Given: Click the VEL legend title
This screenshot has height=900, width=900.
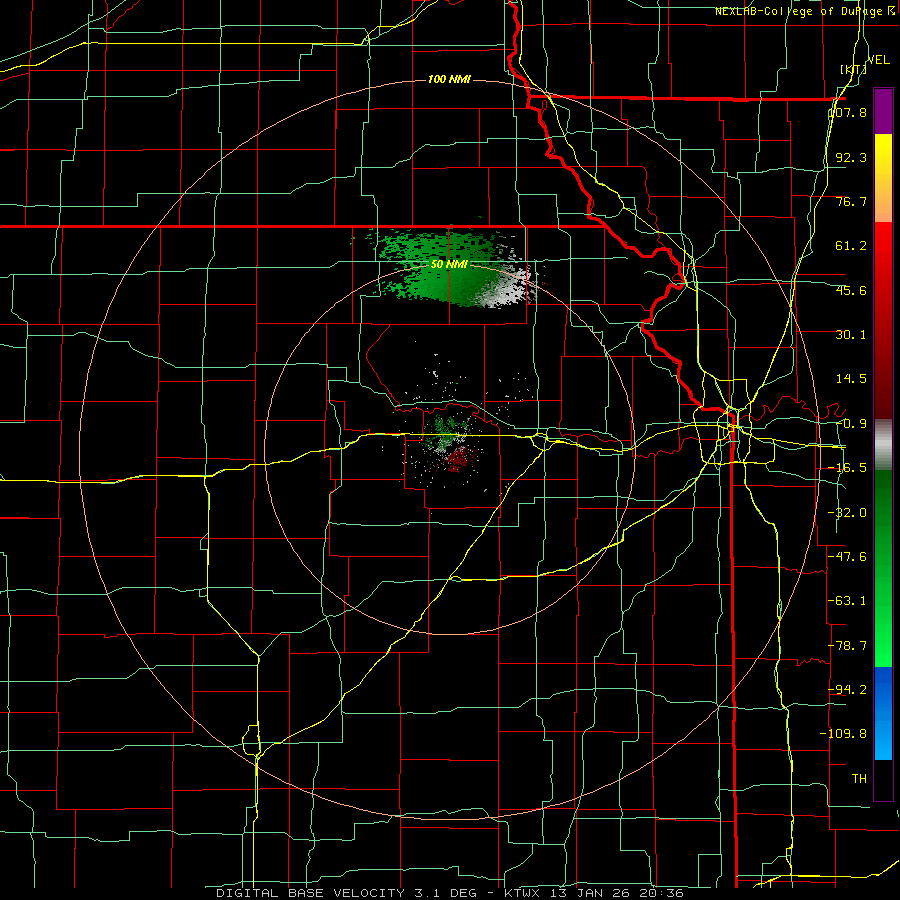Looking at the screenshot, I should (878, 60).
